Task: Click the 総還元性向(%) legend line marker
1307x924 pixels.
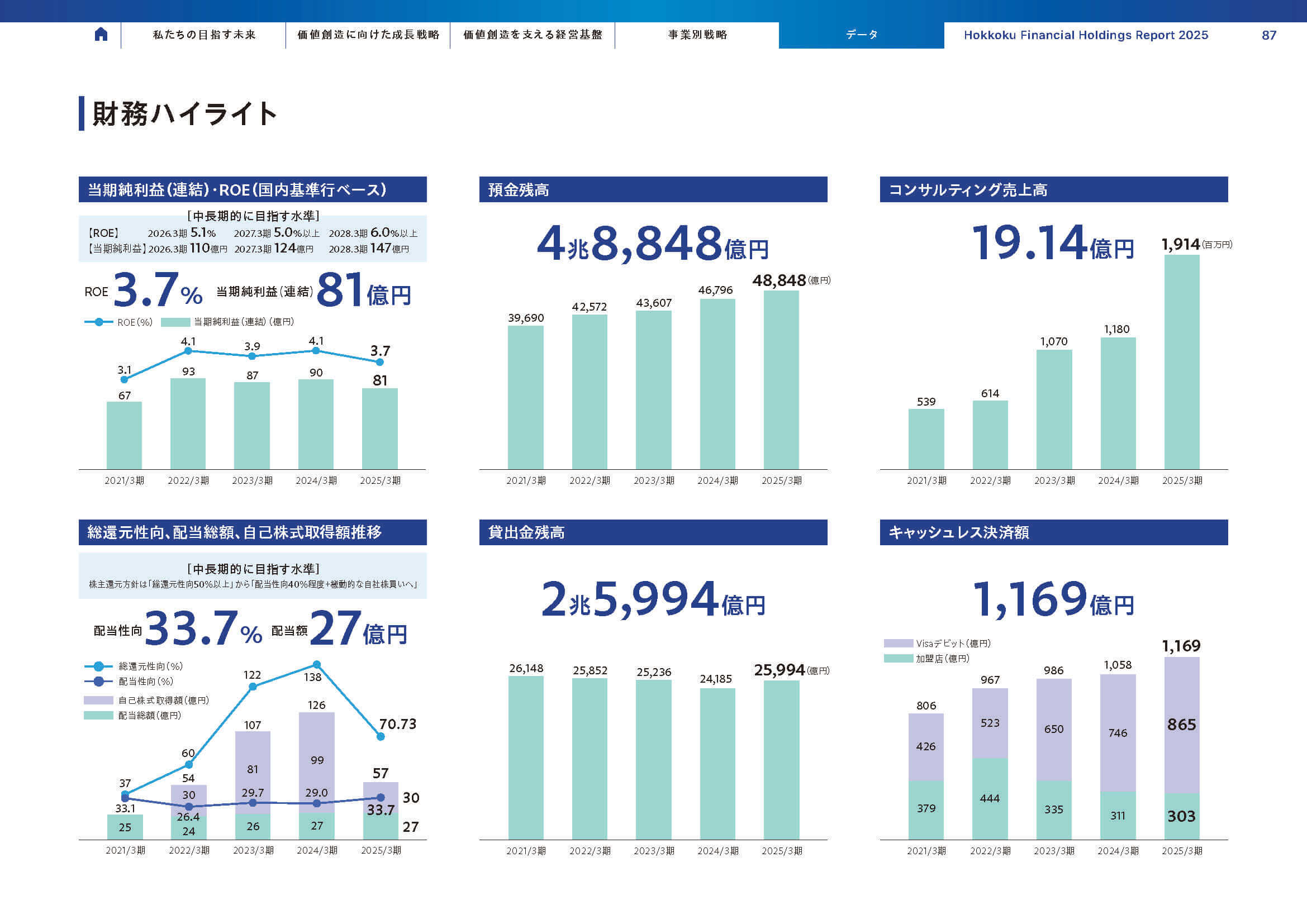Action: coord(98,666)
